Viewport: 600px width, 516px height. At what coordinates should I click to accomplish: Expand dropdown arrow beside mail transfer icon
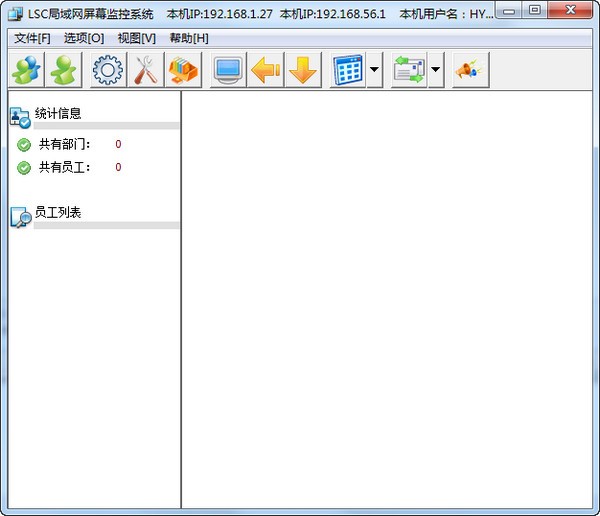(x=436, y=70)
